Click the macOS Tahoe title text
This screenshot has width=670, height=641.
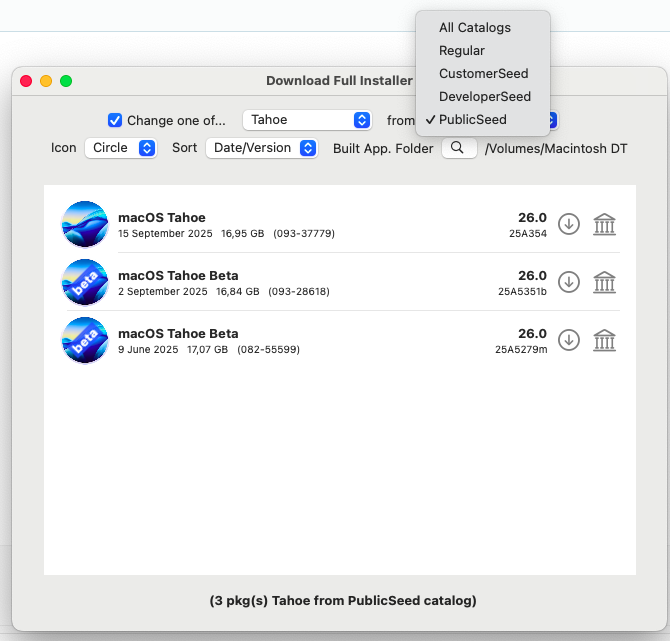tap(162, 218)
